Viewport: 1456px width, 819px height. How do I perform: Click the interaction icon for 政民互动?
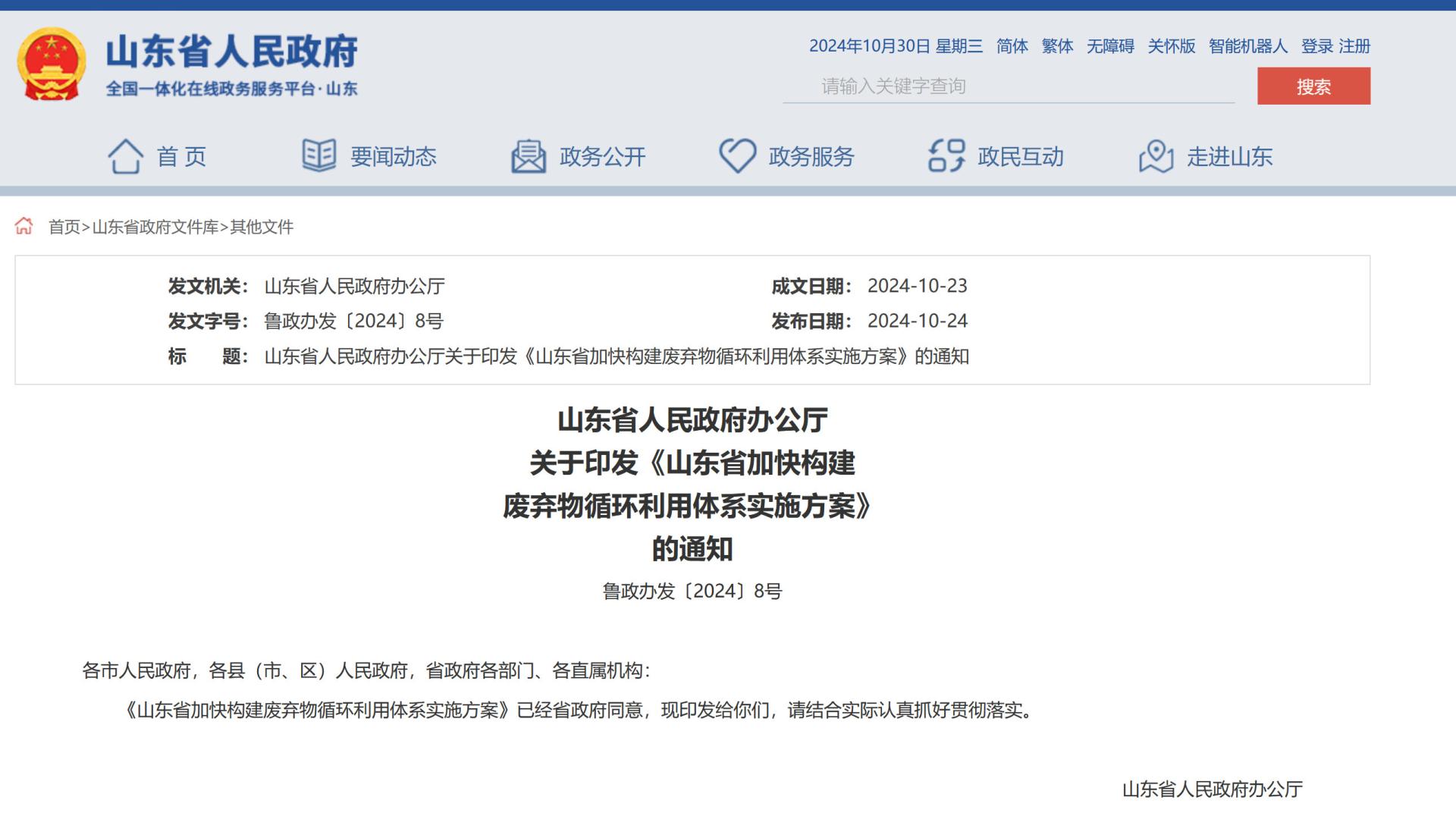pyautogui.click(x=946, y=156)
